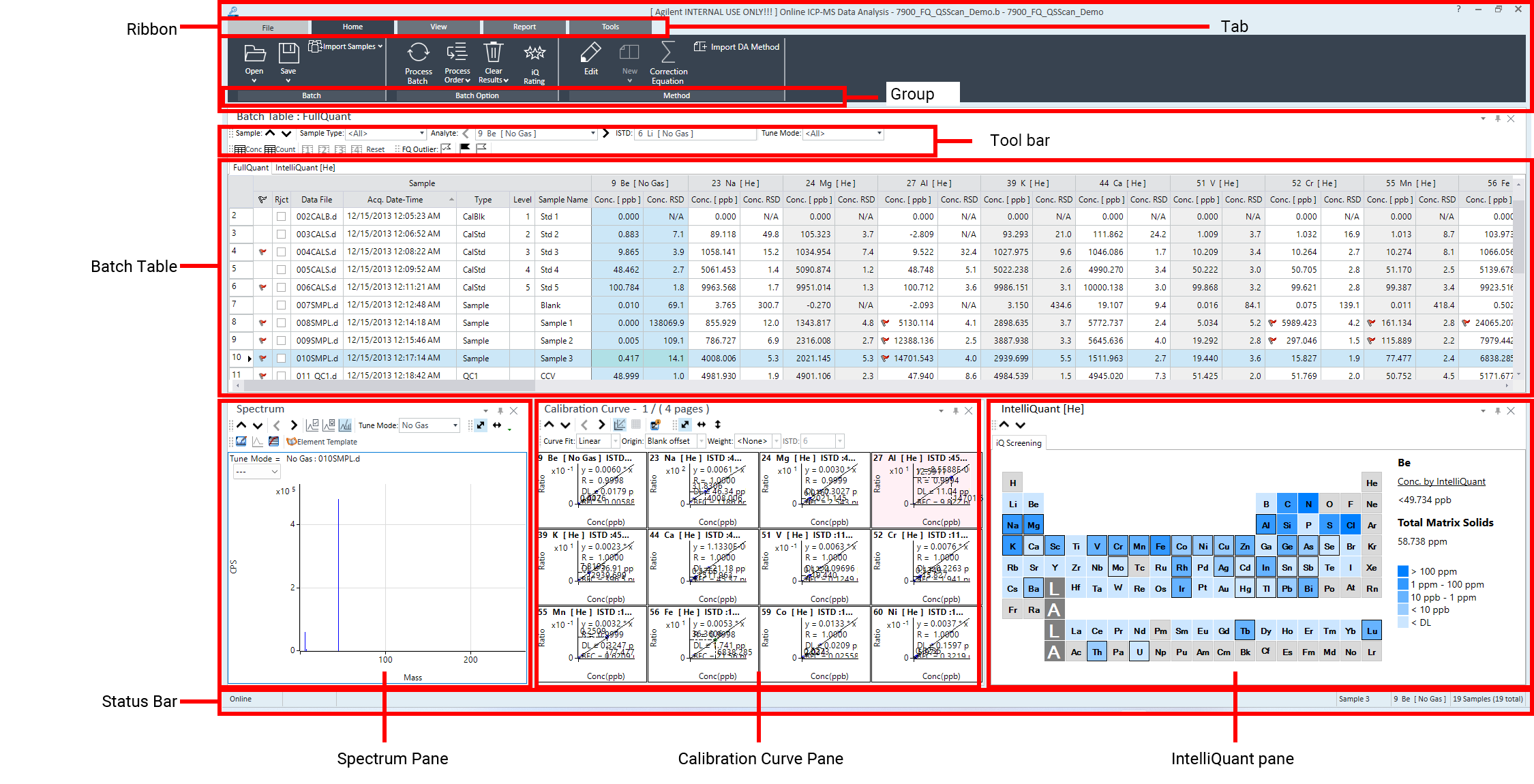1534x784 pixels.
Task: Click the ISTD field showing 6 Li
Action: [695, 134]
